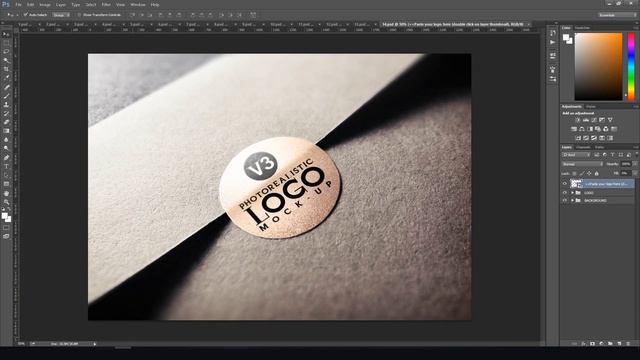Open the layer blend mode dropdown
Viewport: 640px width, 360px height.
pos(582,164)
